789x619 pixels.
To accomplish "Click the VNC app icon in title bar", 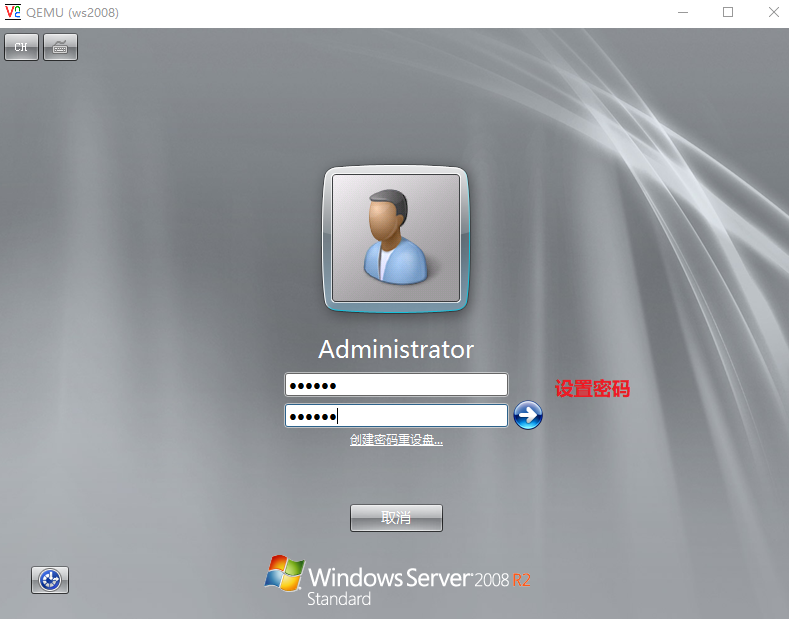I will tap(13, 12).
